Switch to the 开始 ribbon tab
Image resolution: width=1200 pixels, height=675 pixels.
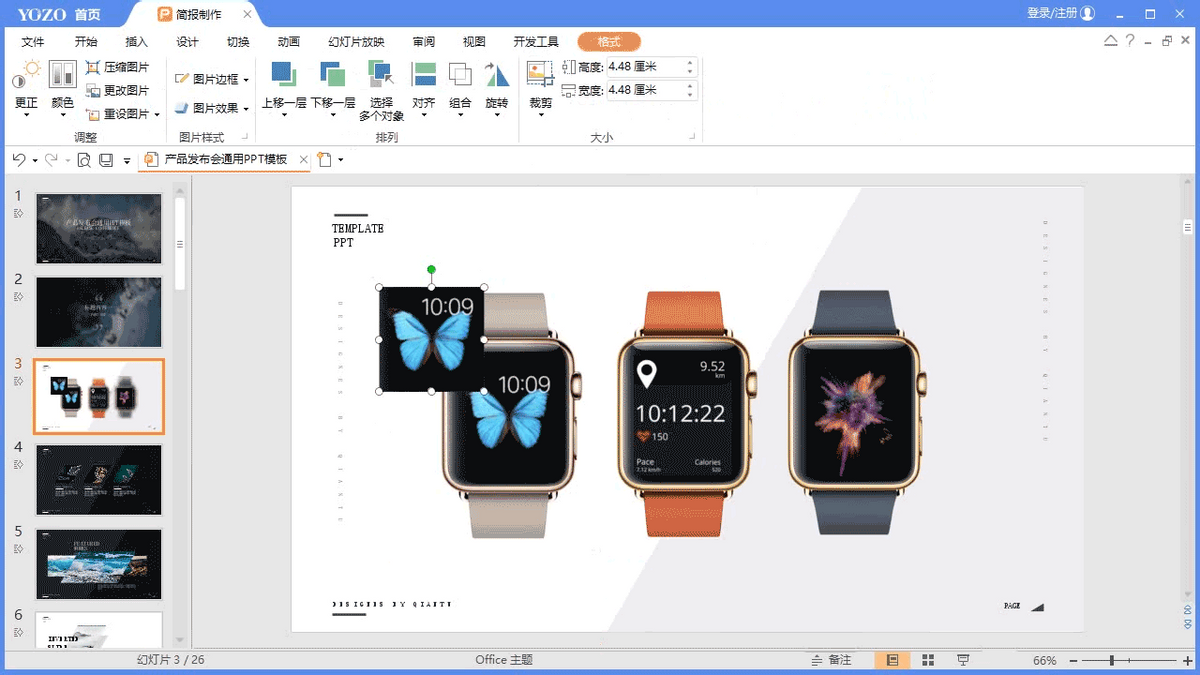(x=86, y=42)
